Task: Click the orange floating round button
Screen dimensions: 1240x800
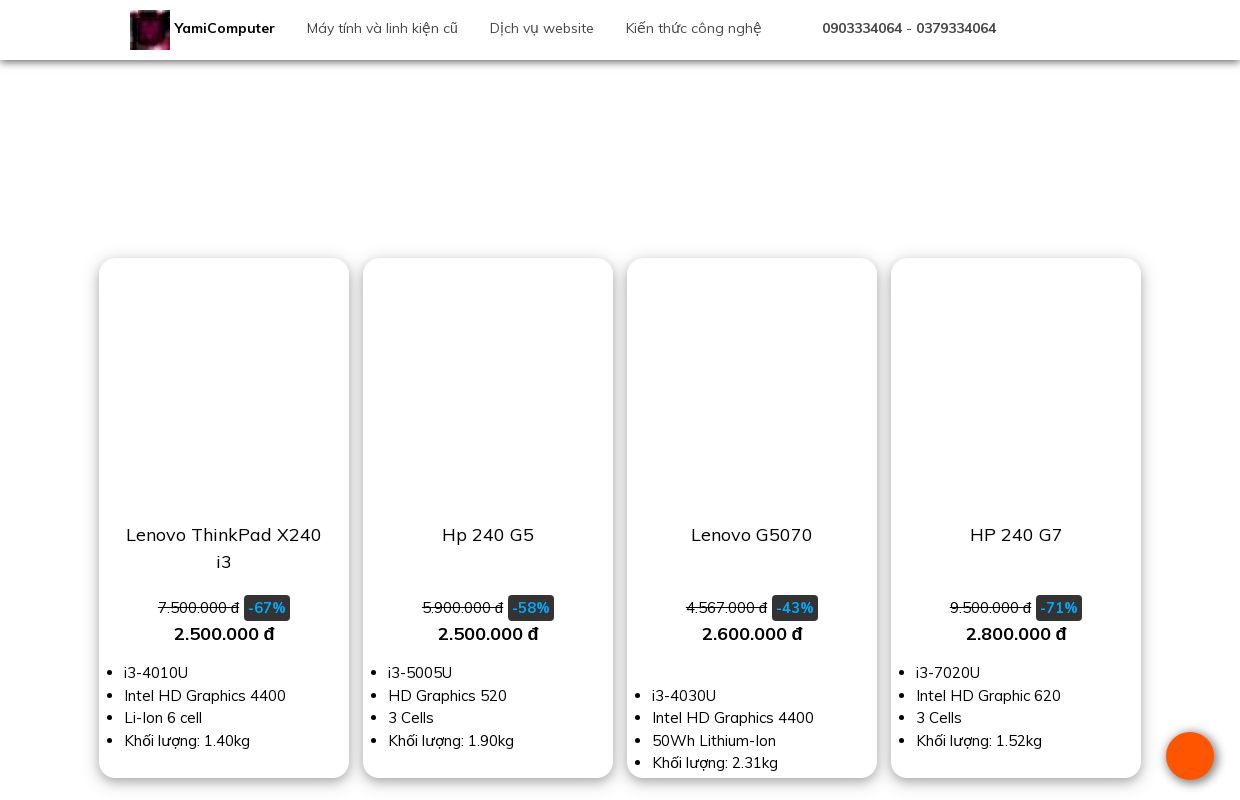Action: [x=1189, y=756]
